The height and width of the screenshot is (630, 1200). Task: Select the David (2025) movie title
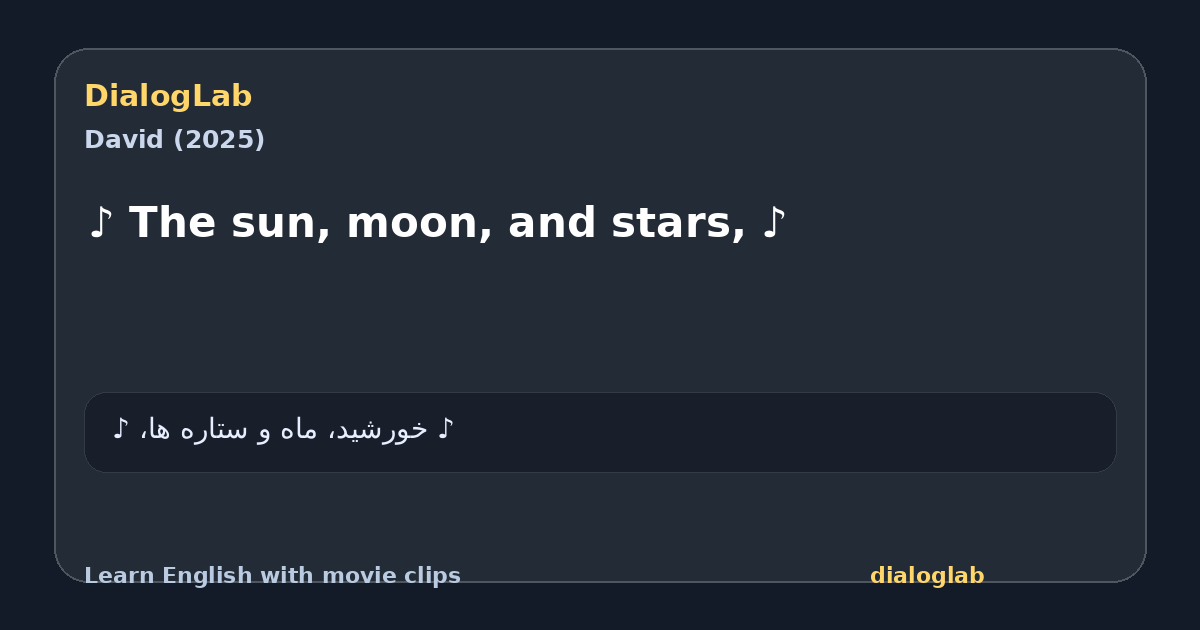coord(174,140)
